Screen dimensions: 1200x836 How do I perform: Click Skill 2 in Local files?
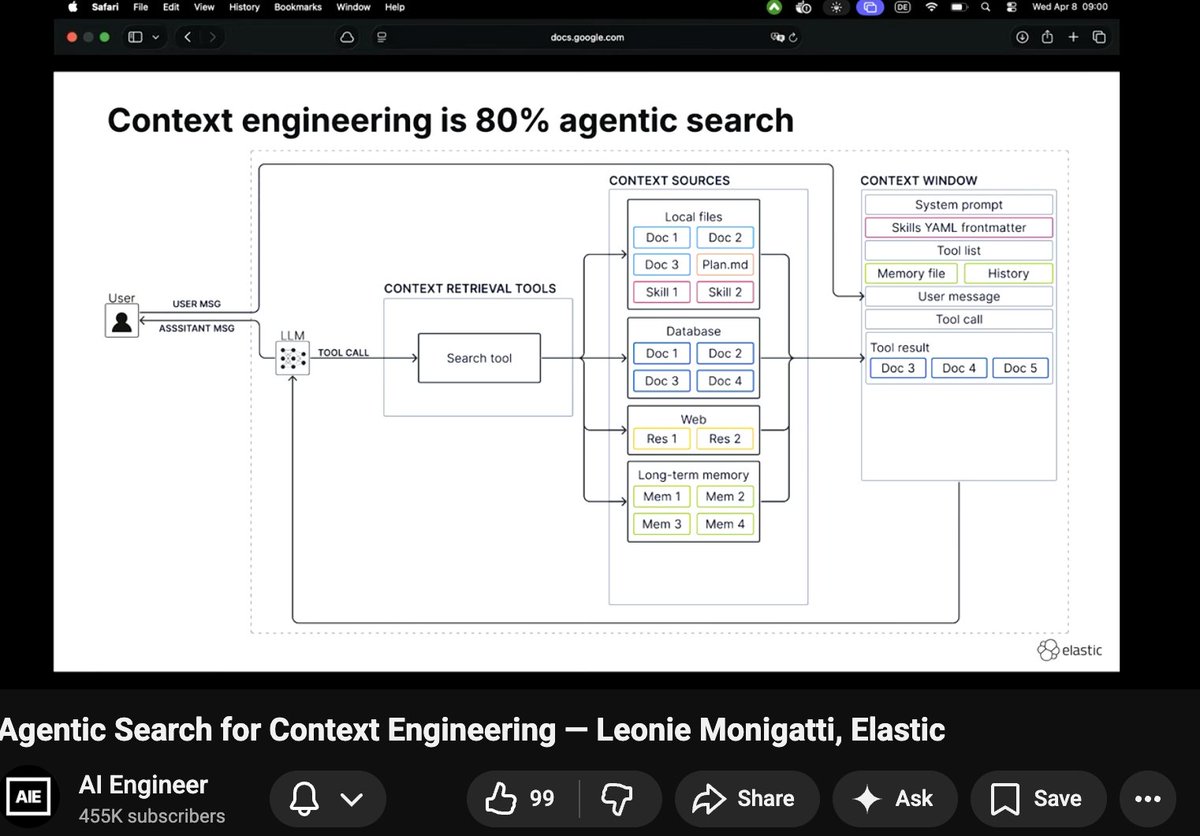[725, 292]
